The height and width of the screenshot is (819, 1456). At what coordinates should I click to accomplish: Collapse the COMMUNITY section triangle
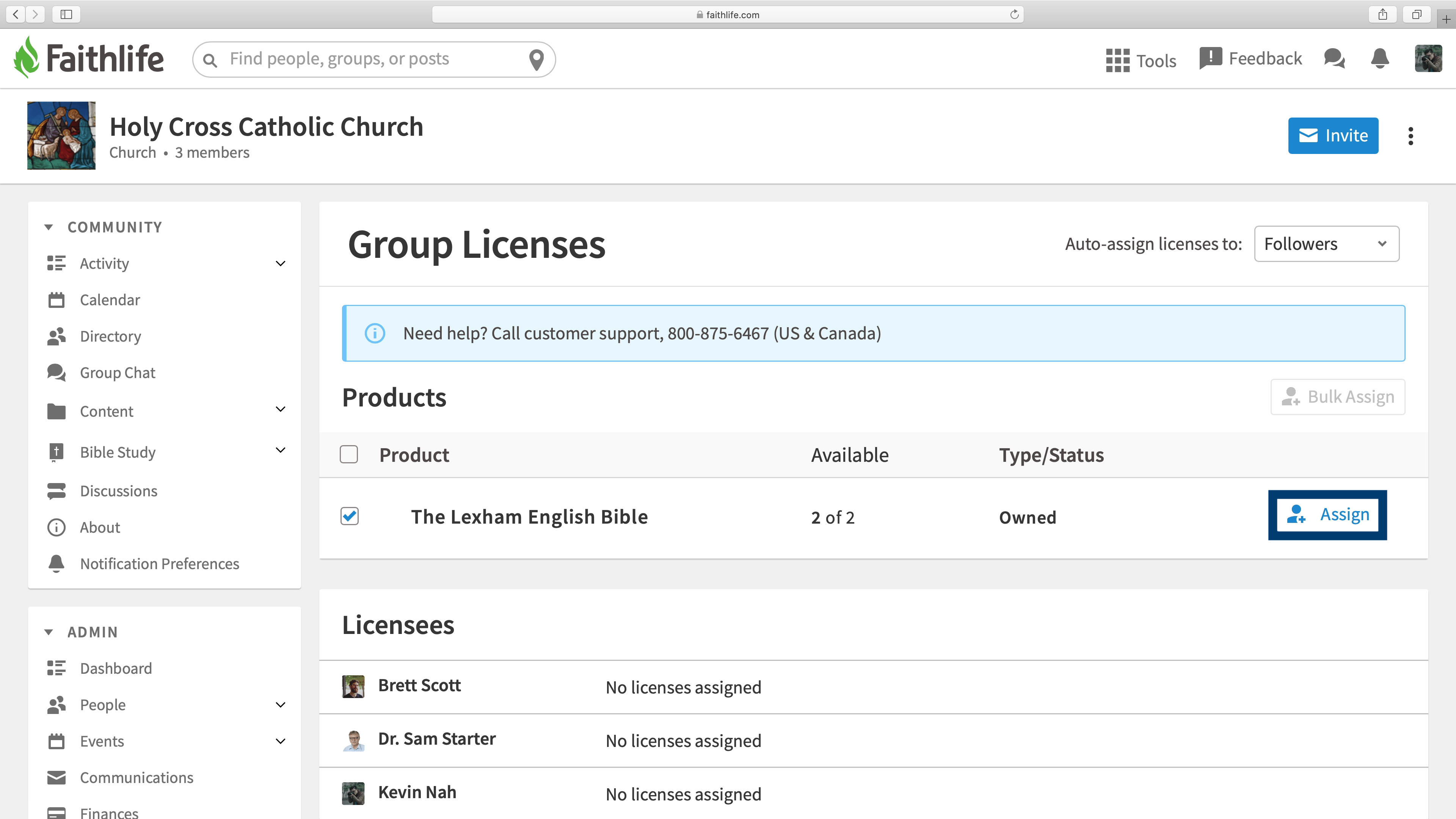pos(49,227)
